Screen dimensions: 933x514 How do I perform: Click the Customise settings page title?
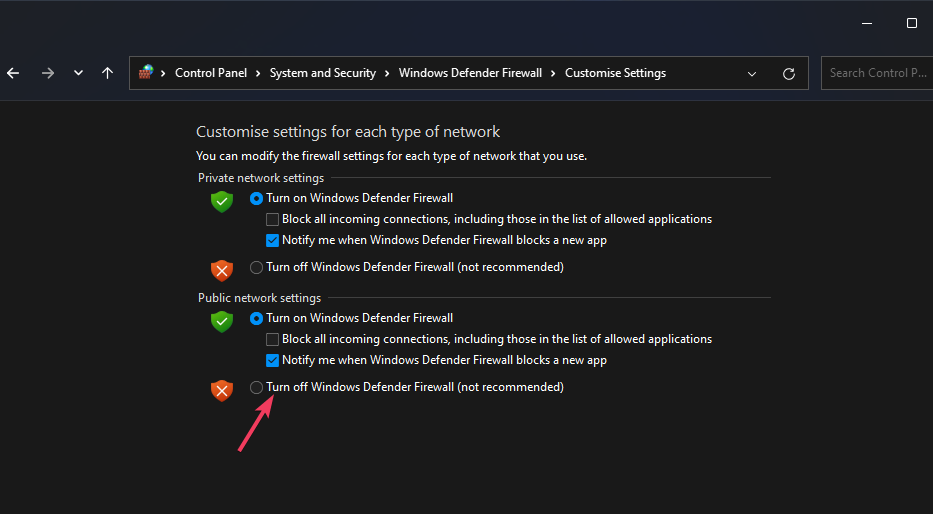click(348, 131)
